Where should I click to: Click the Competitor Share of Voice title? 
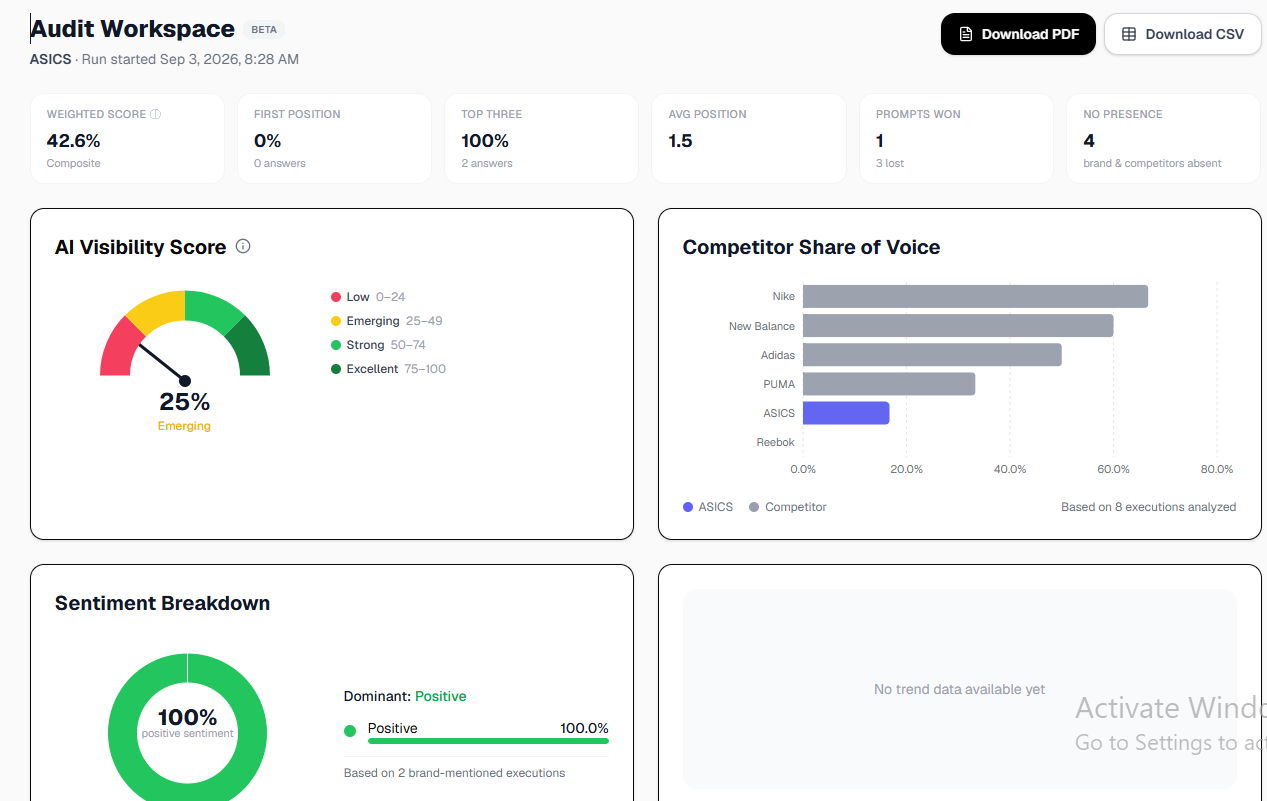click(x=811, y=247)
